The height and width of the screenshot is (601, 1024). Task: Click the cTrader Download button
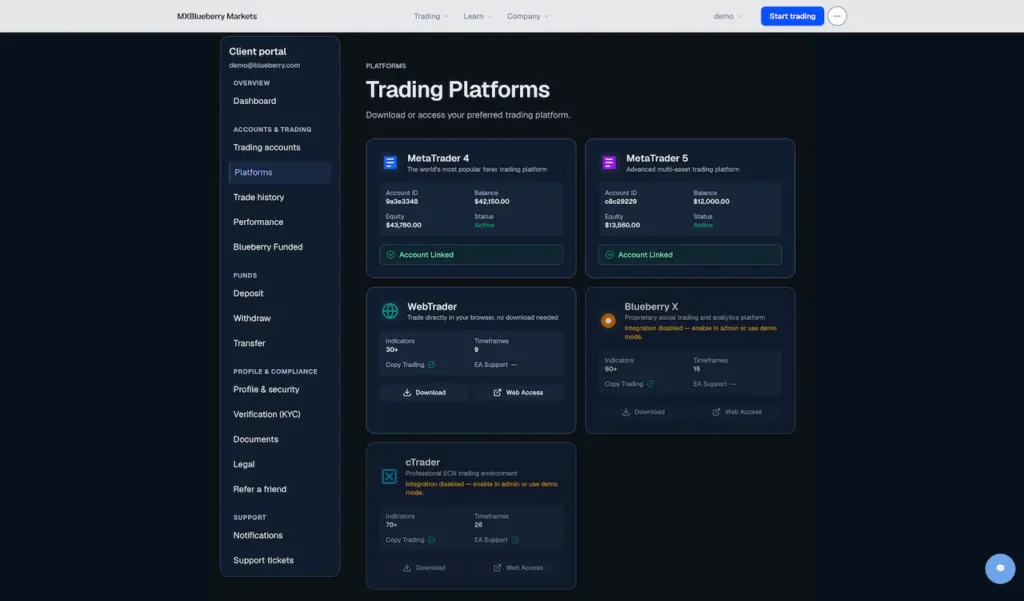[x=424, y=568]
